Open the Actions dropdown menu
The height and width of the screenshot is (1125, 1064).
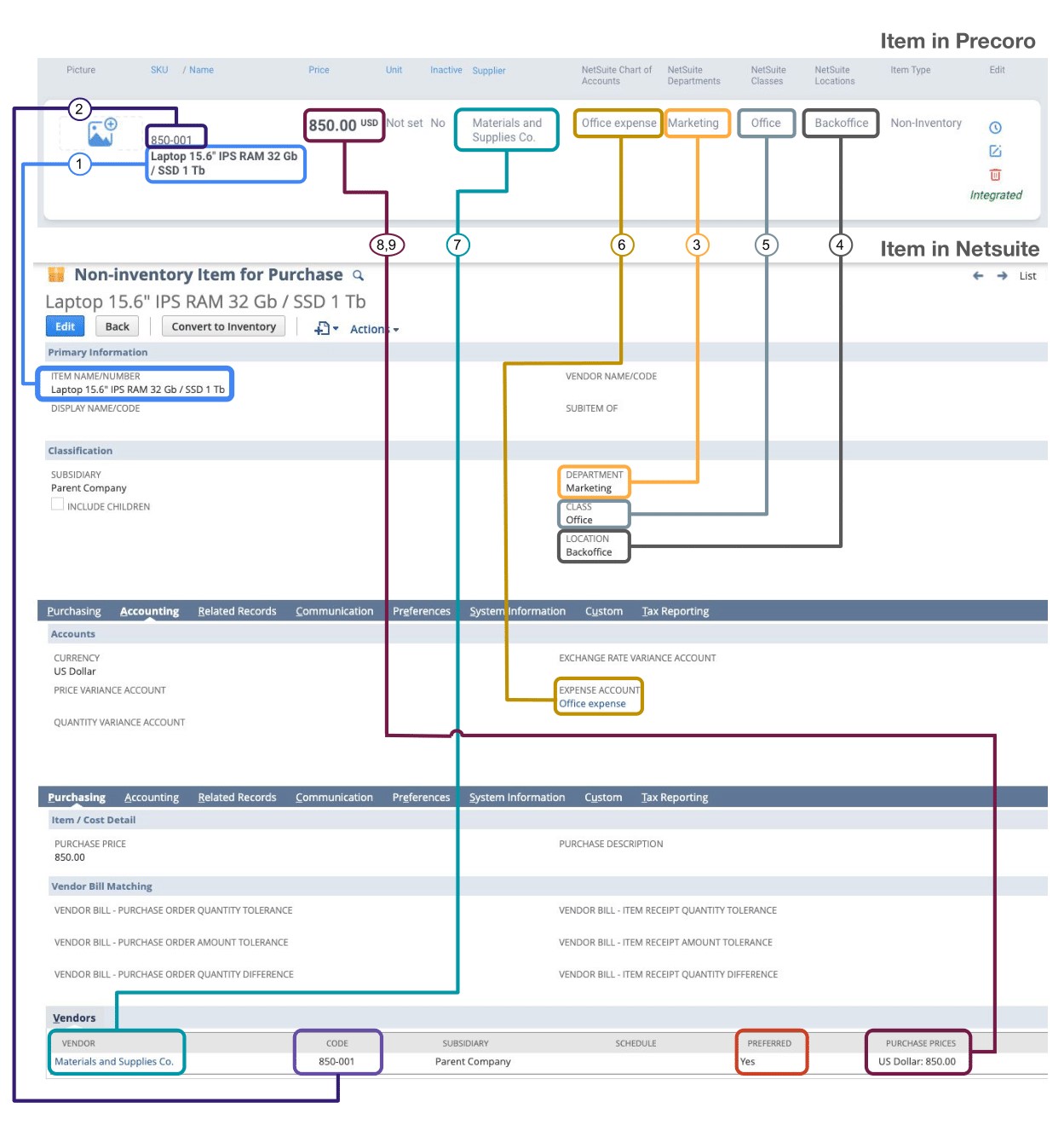click(374, 329)
